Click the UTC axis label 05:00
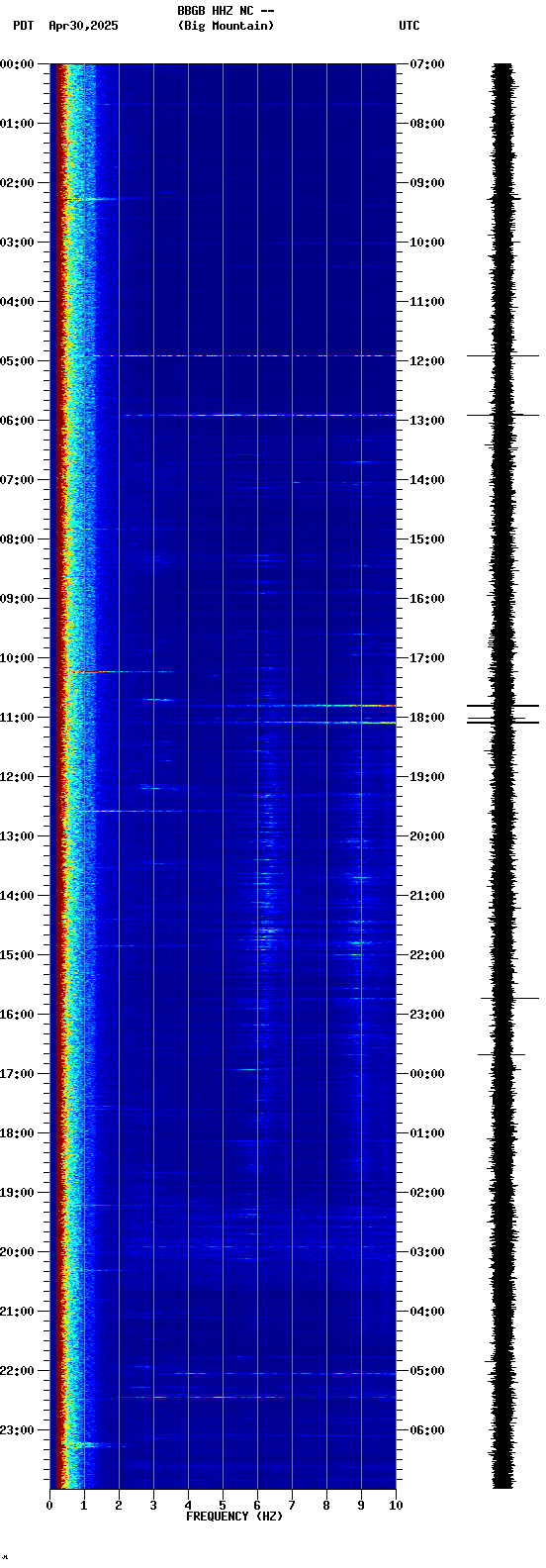546x1568 pixels. tap(427, 1371)
